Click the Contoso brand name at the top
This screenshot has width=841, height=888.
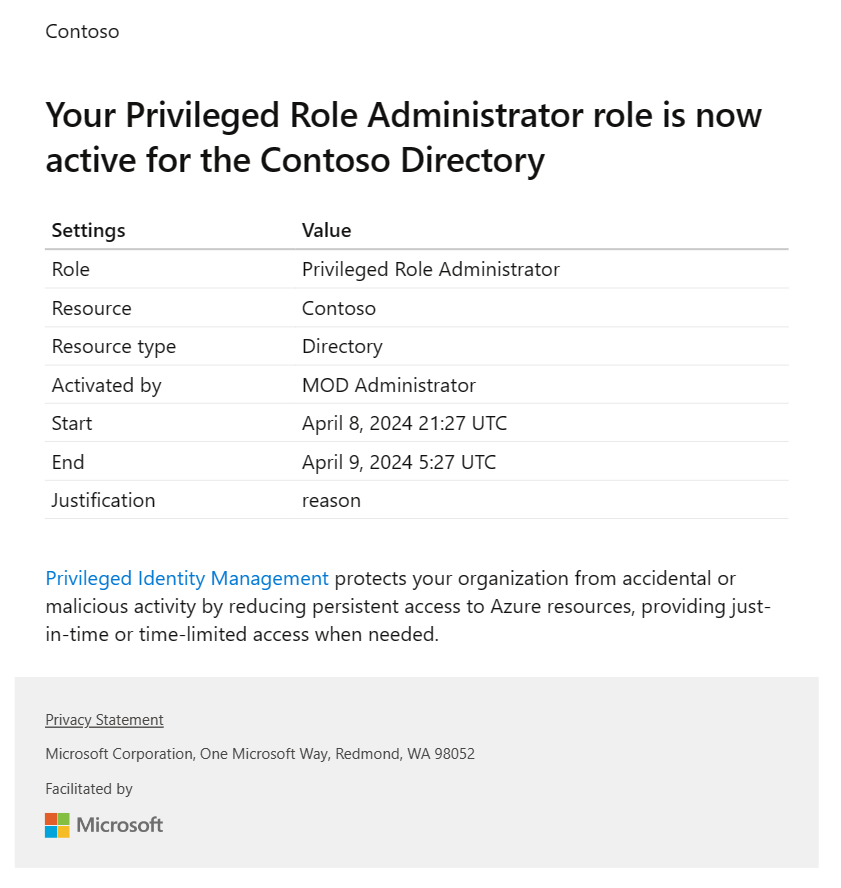[x=81, y=31]
